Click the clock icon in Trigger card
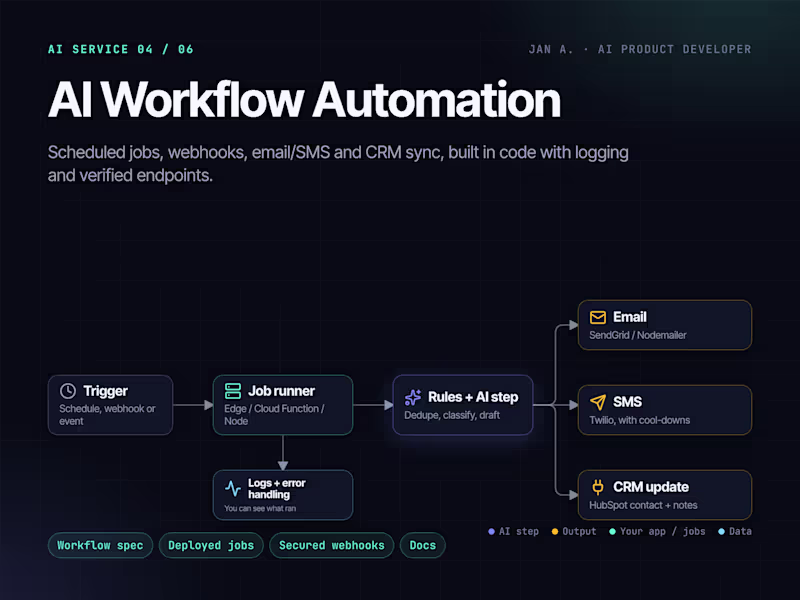This screenshot has width=800, height=600. (68, 391)
